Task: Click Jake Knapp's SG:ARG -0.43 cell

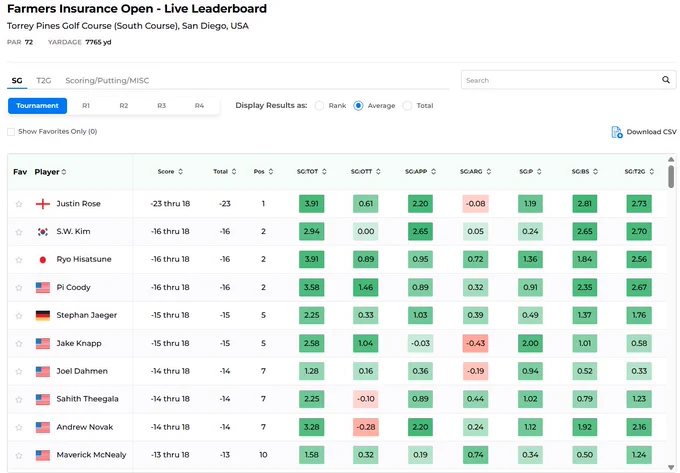Action: coord(475,343)
